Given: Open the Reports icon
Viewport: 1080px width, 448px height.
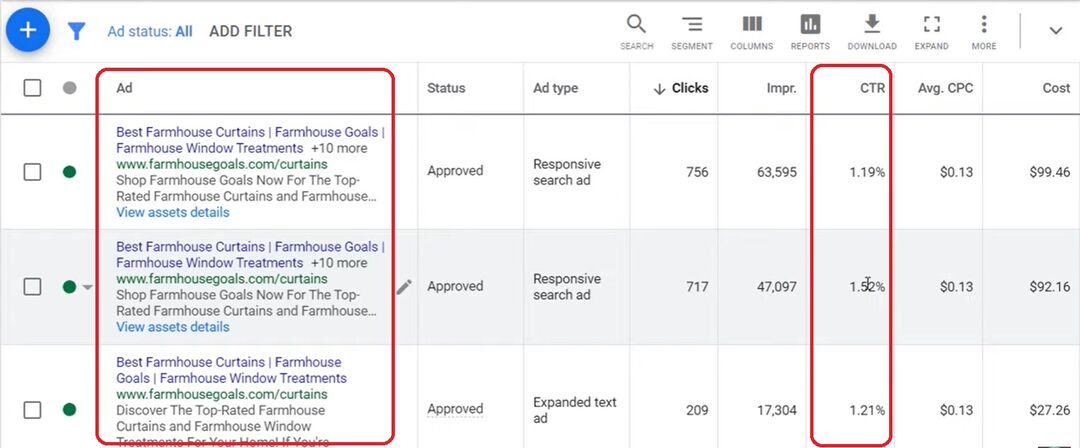Looking at the screenshot, I should [x=810, y=31].
